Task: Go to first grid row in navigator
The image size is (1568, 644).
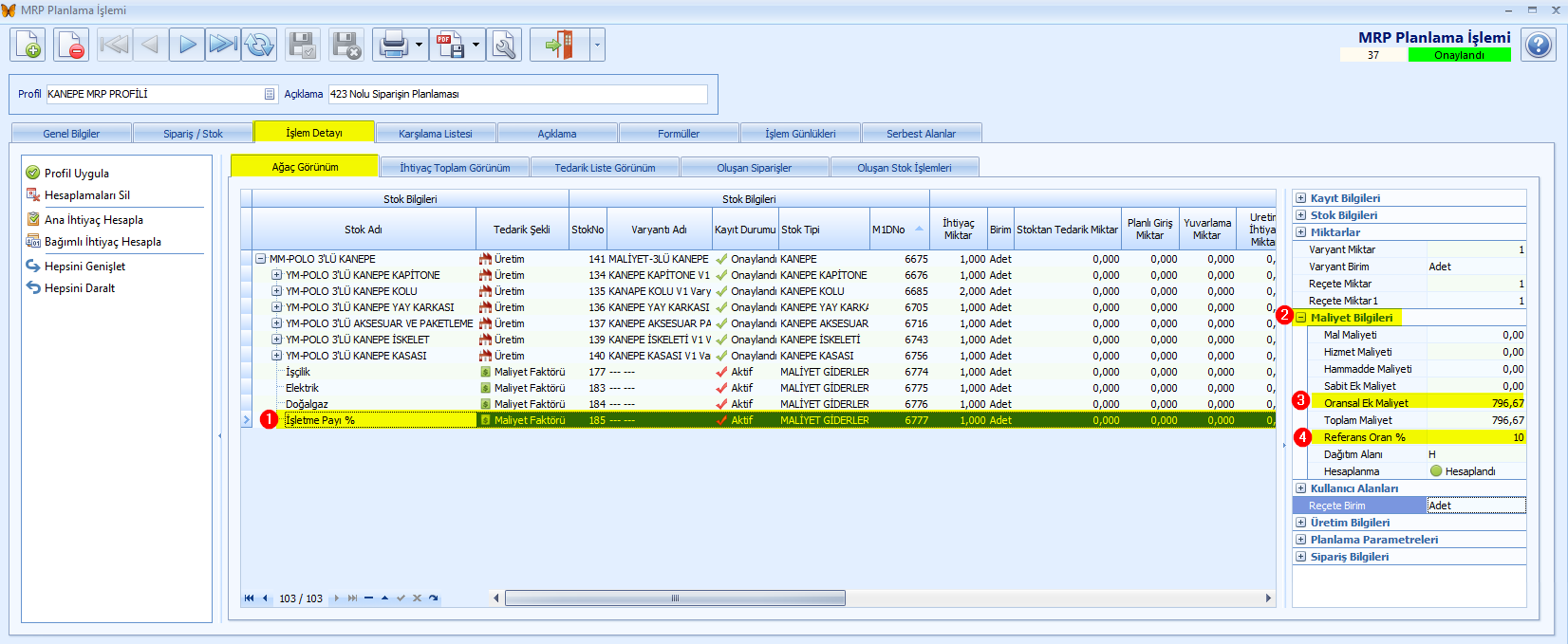Action: pyautogui.click(x=250, y=598)
